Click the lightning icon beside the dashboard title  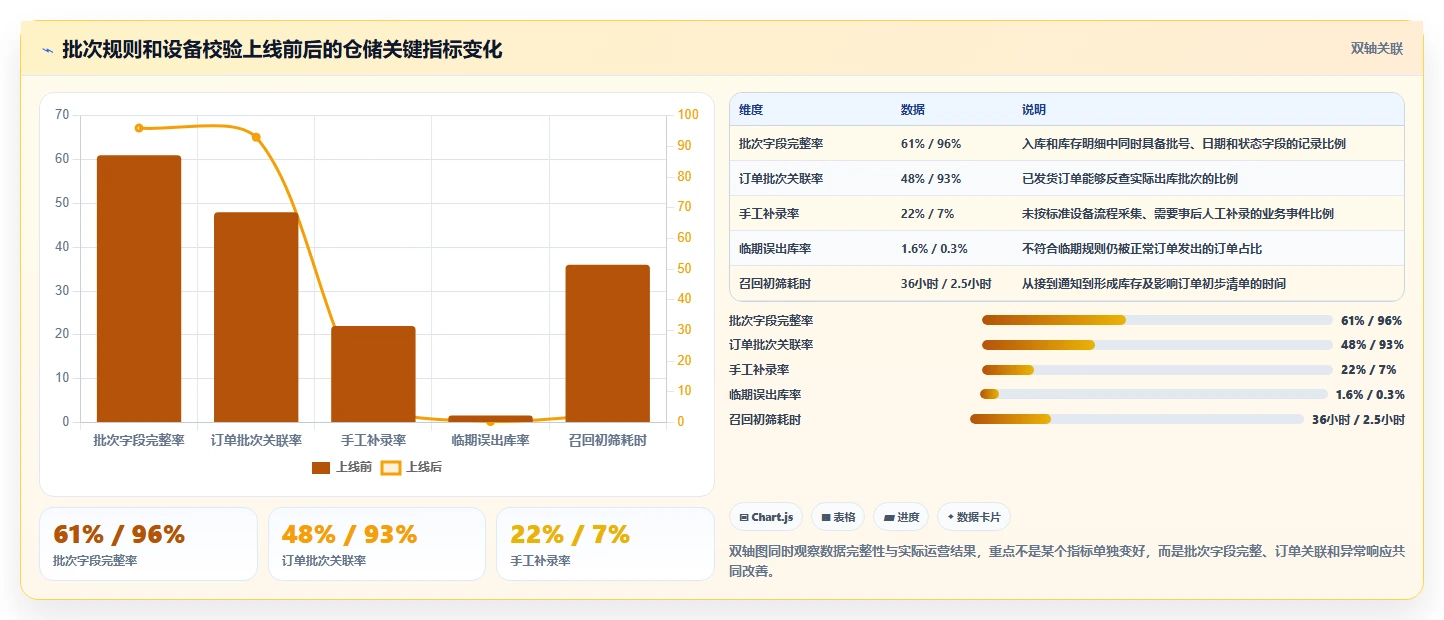[47, 50]
